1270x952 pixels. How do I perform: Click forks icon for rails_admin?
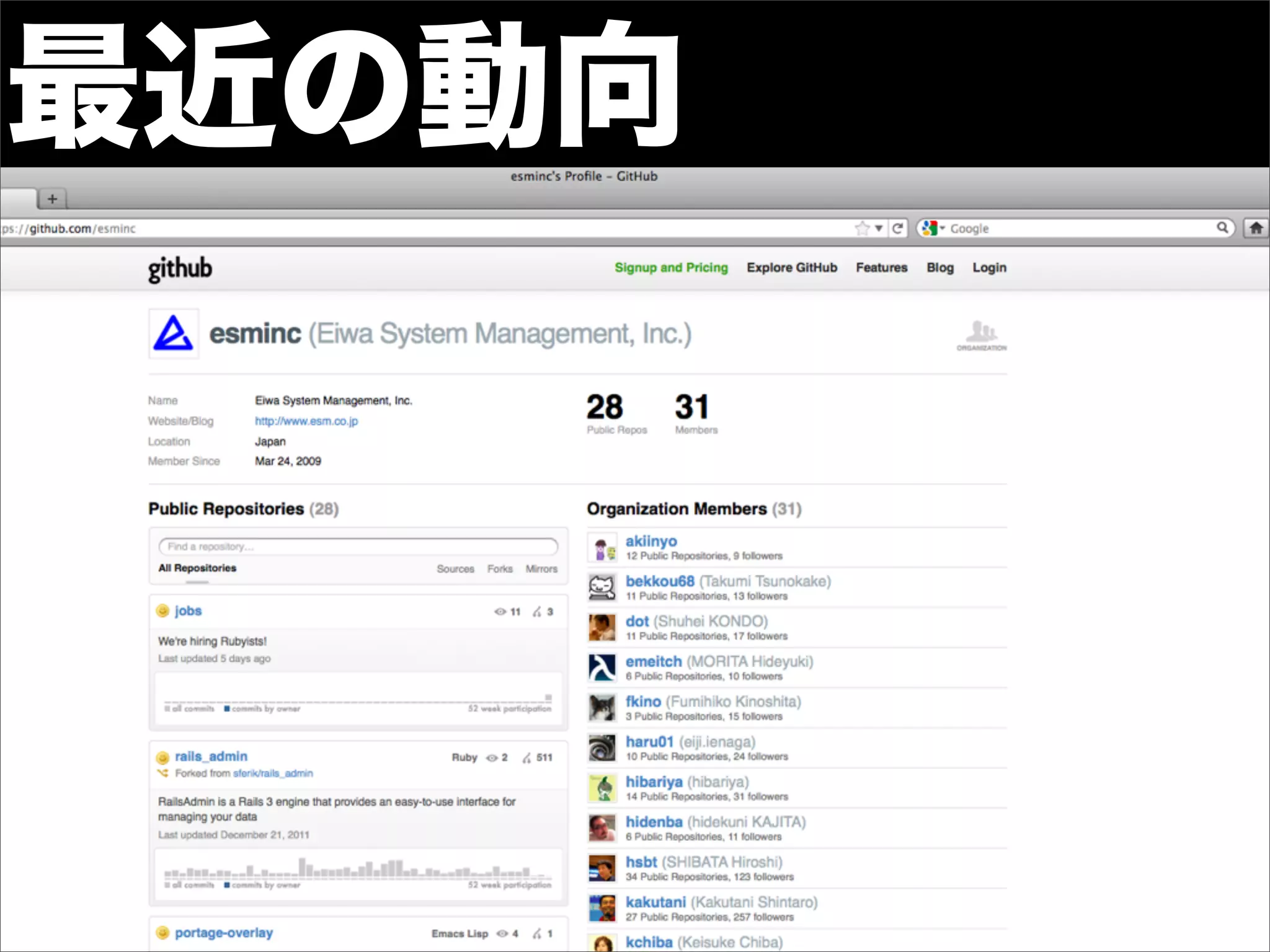click(527, 758)
